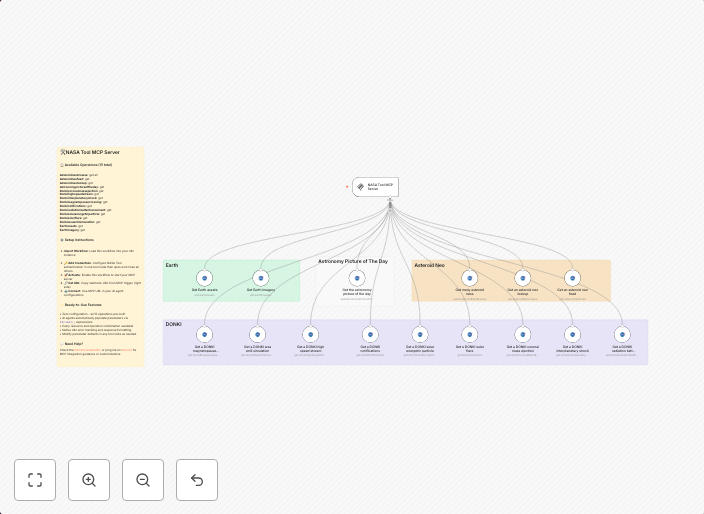Image resolution: width=704 pixels, height=514 pixels.
Task: Click the Get an asteroid neo lookup node
Action: point(522,278)
